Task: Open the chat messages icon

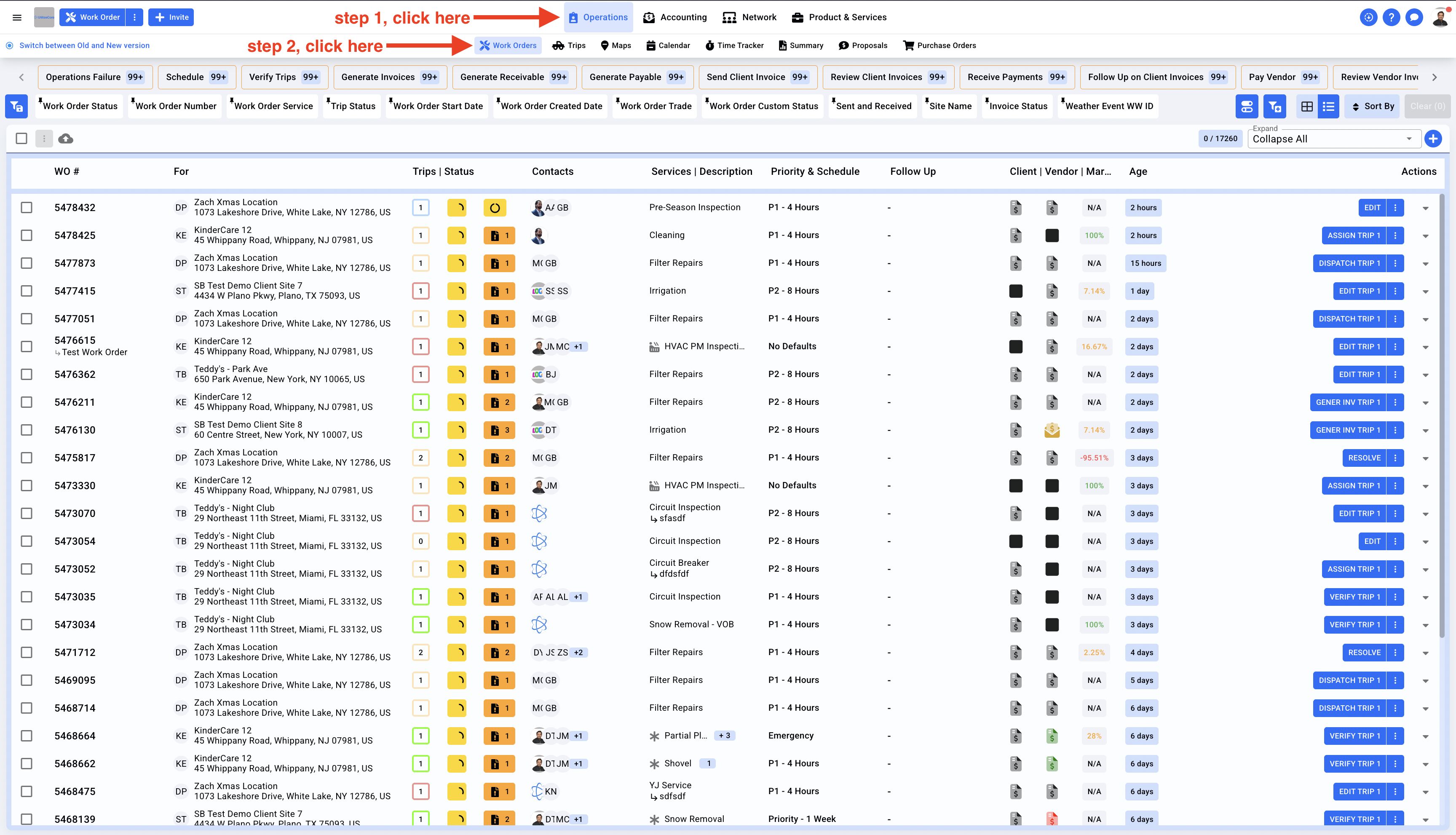Action: point(1413,17)
